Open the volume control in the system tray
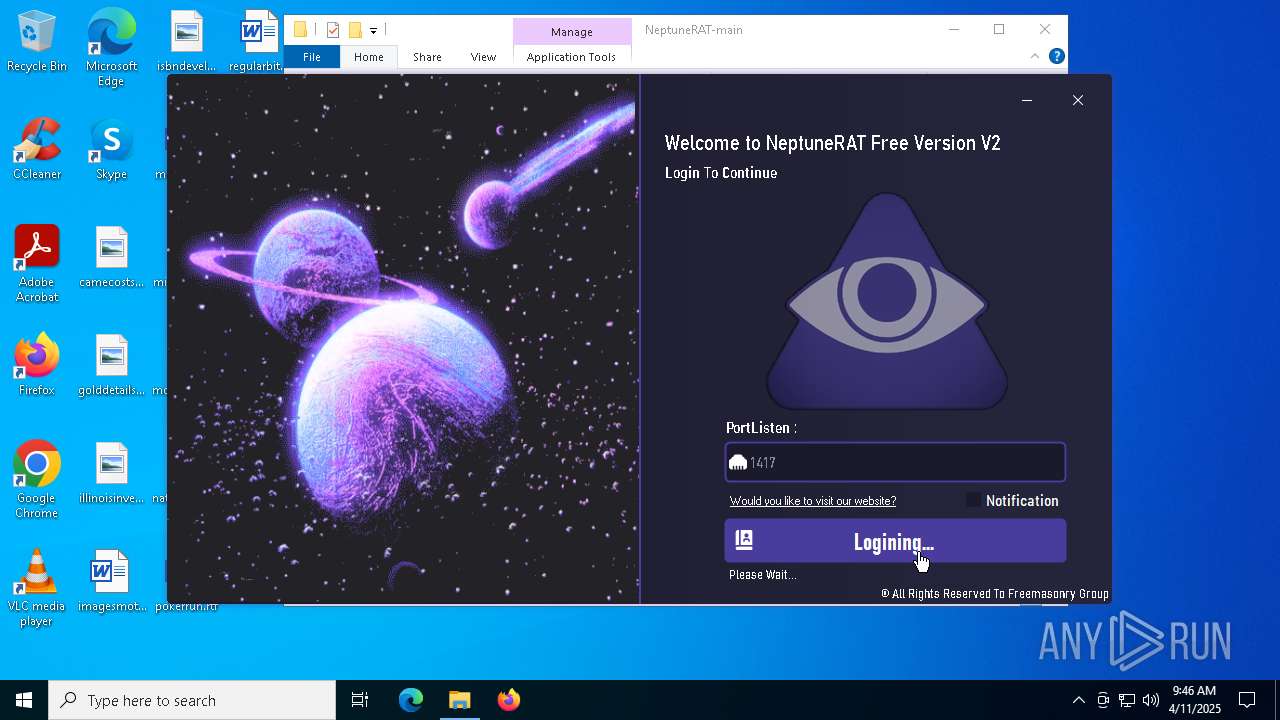Viewport: 1280px width, 720px height. 1151,700
